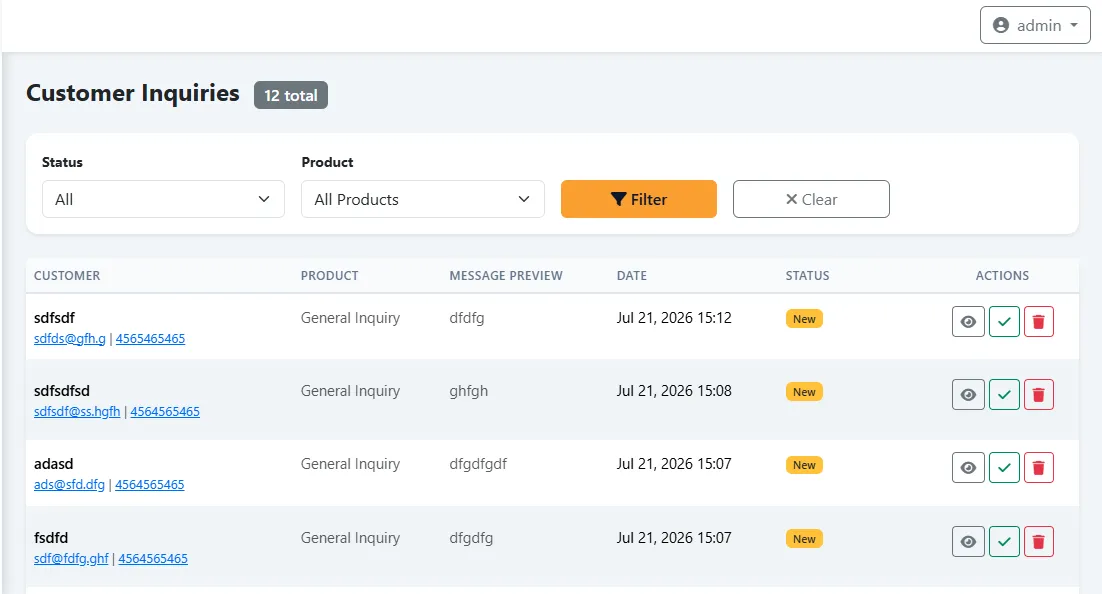Viewport: 1102px width, 594px height.
Task: Mark fsdfd inquiry as resolved
Action: click(x=1004, y=542)
